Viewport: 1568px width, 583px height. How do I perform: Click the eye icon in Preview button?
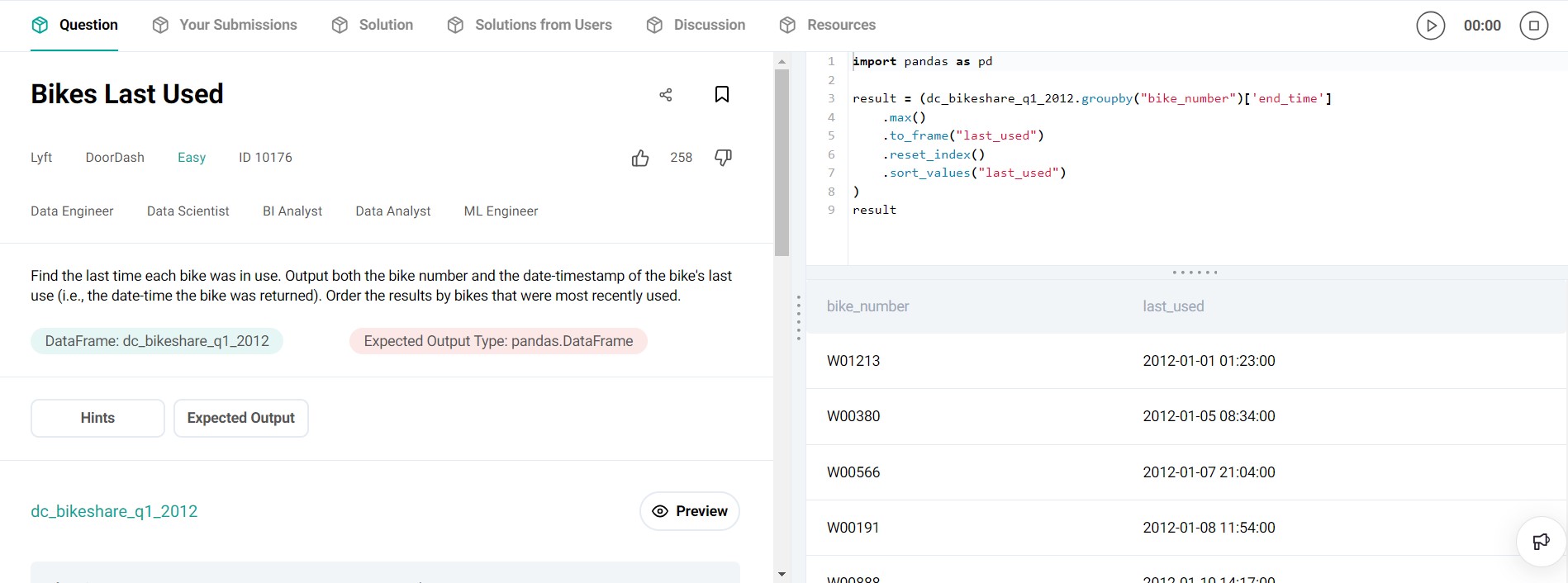660,511
